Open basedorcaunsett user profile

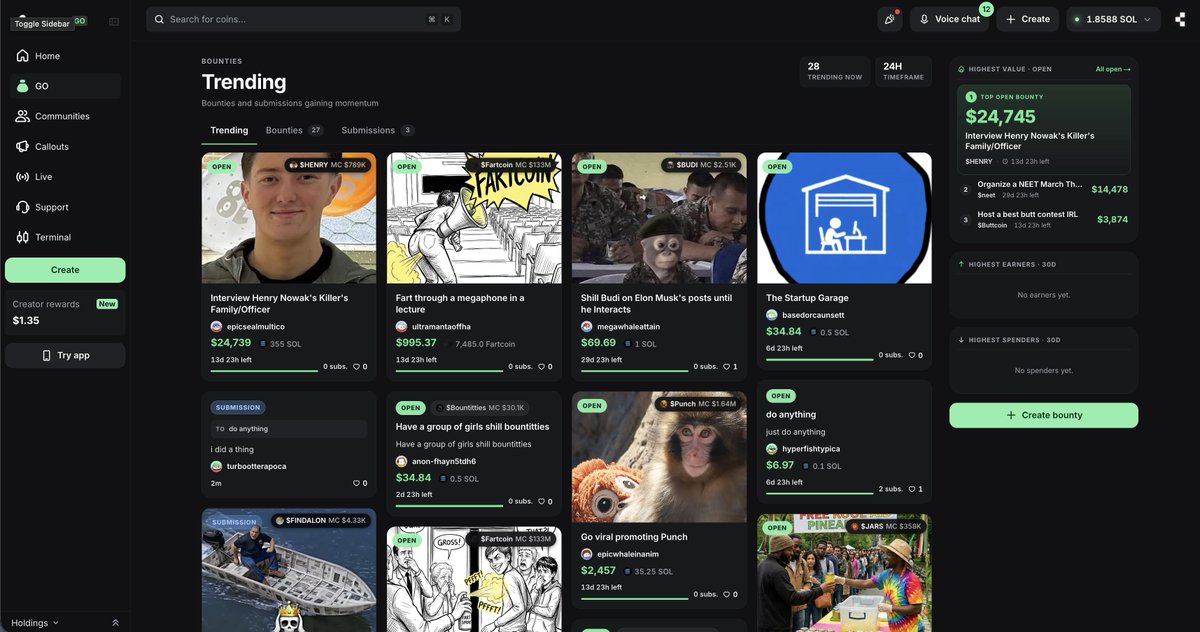point(805,315)
